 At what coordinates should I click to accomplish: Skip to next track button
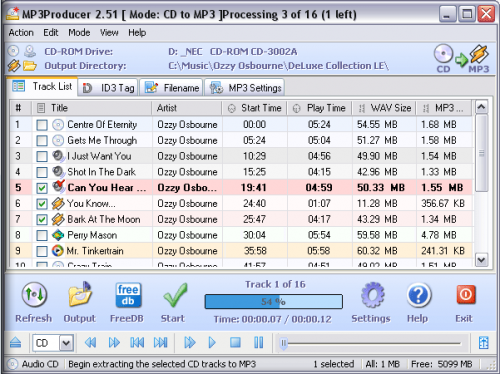[161, 343]
